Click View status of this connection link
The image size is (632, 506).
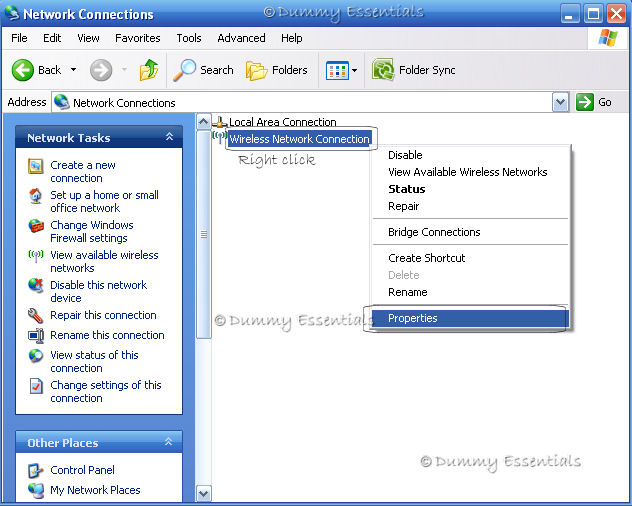click(94, 361)
